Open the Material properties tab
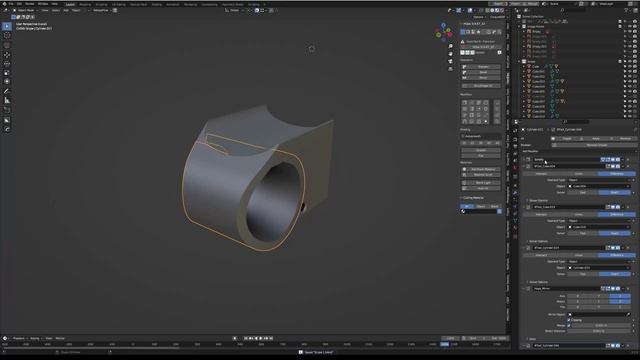 click(x=515, y=228)
